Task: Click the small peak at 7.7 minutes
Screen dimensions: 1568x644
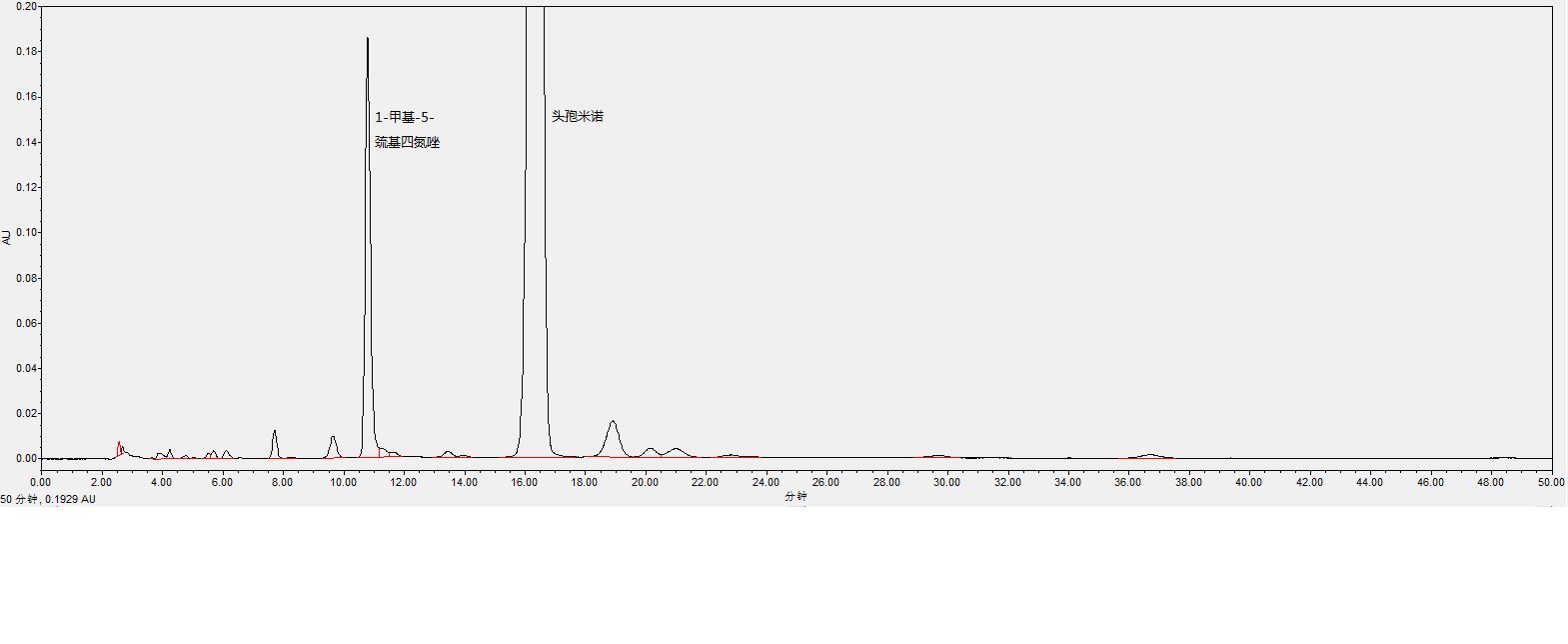Action: (274, 432)
